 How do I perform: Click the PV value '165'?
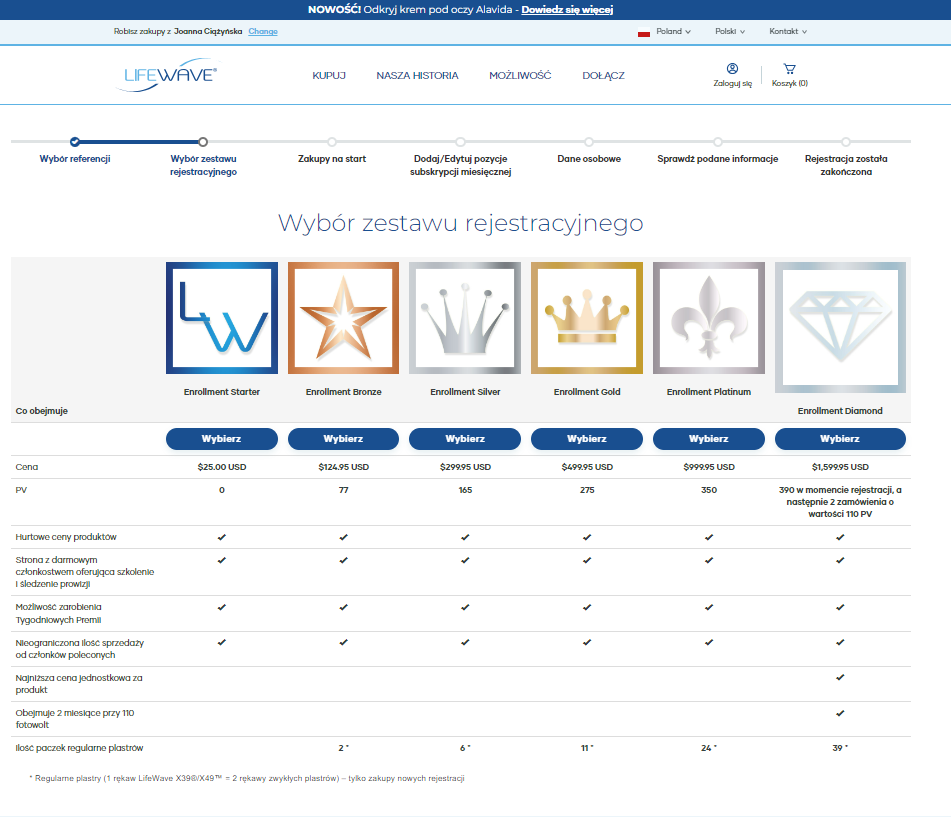point(465,490)
